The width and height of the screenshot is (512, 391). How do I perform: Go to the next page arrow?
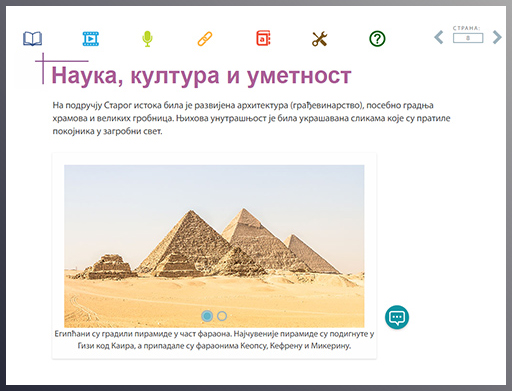click(497, 37)
